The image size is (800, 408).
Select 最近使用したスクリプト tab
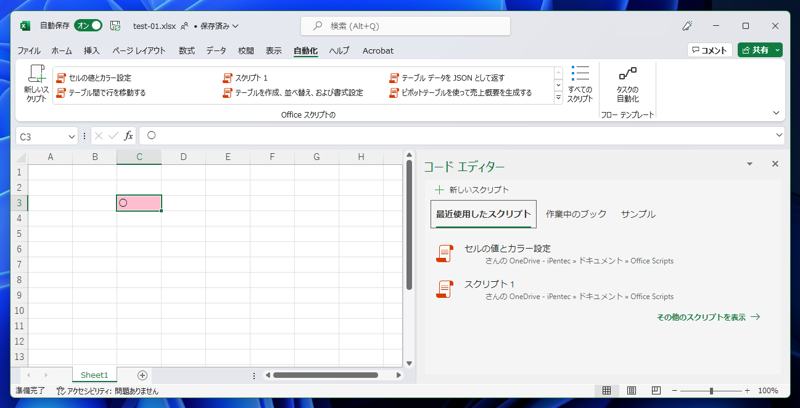tap(483, 214)
